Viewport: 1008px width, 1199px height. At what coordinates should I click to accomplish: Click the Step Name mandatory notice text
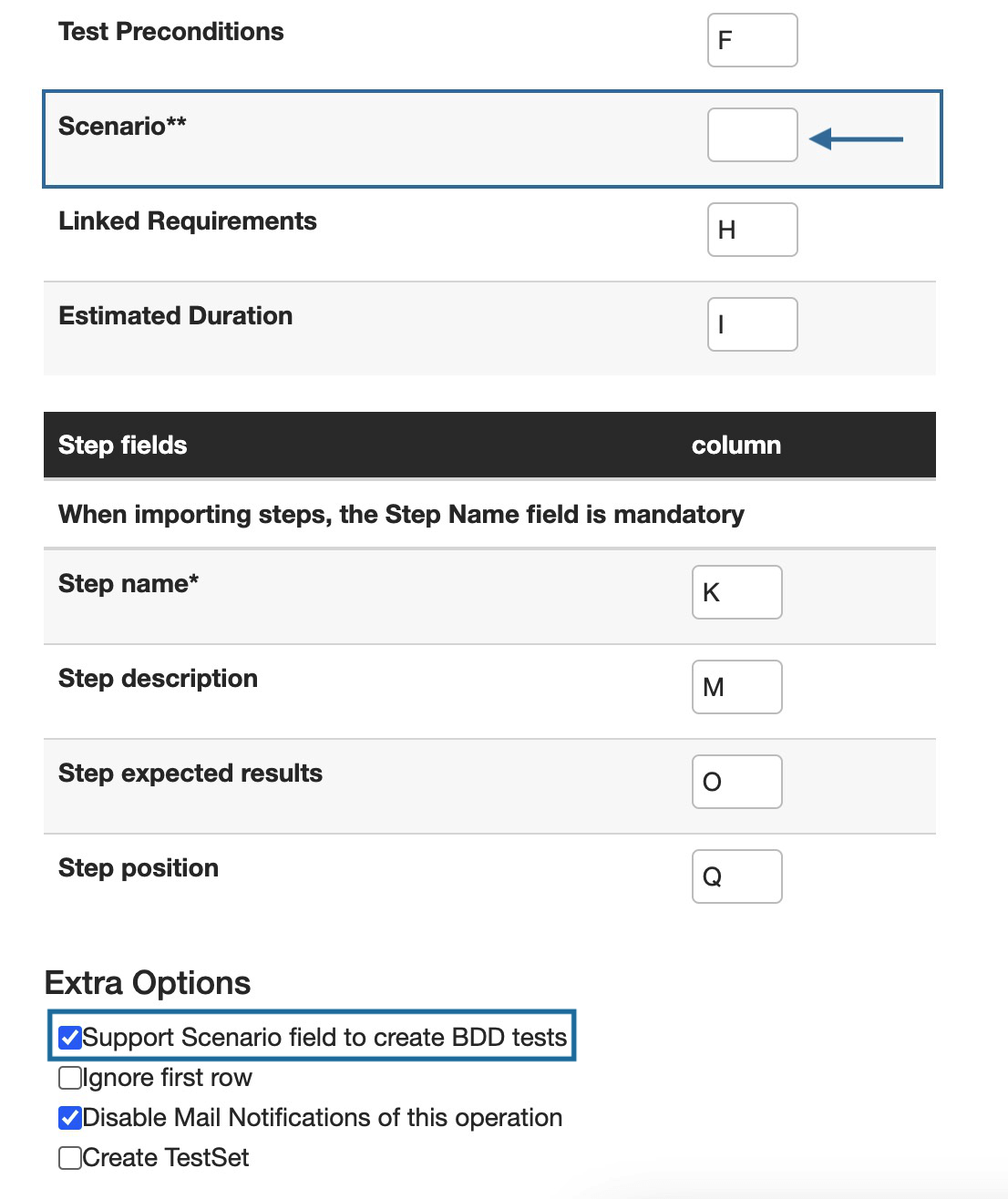click(x=401, y=515)
